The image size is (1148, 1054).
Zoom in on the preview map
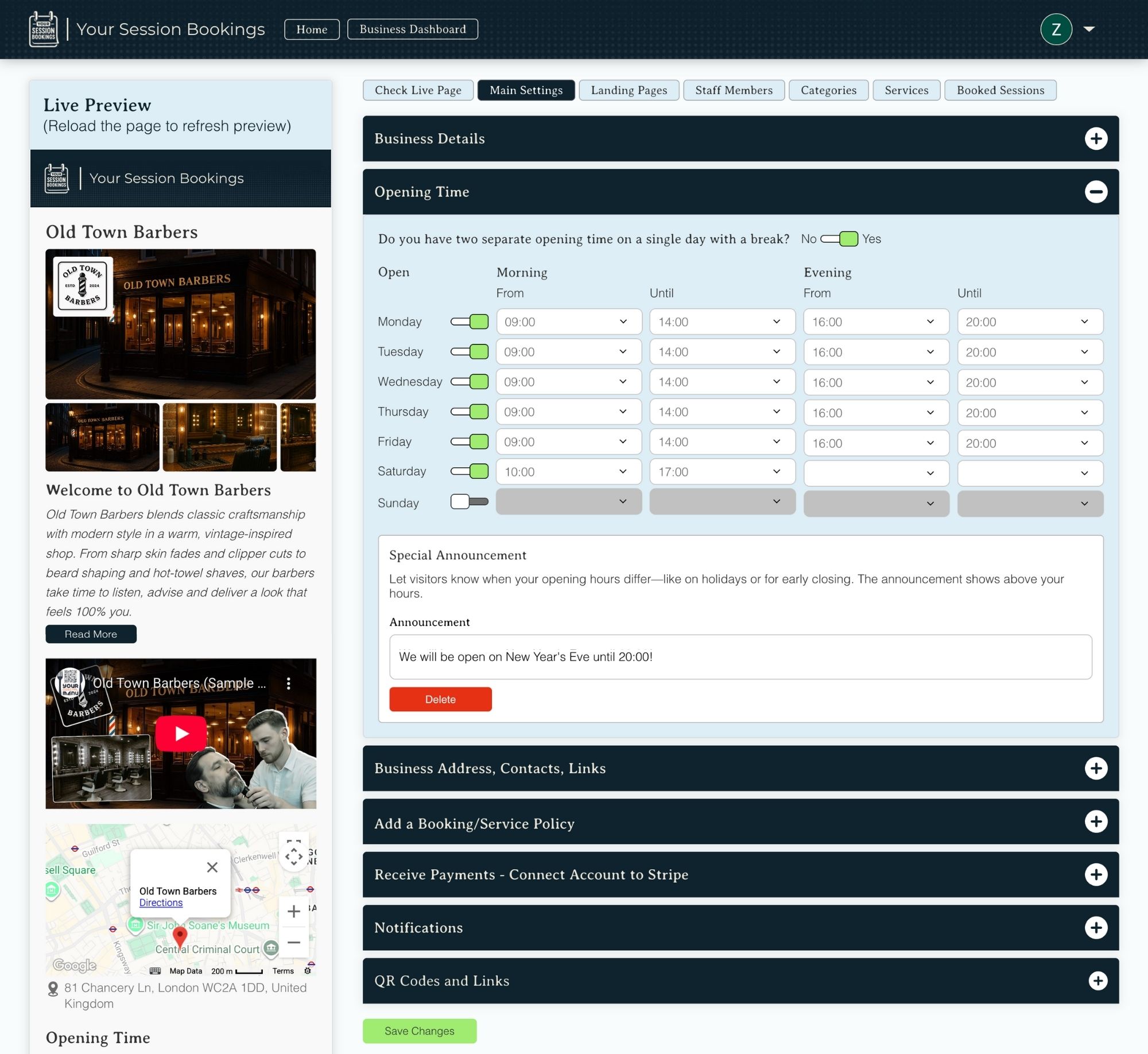(293, 911)
